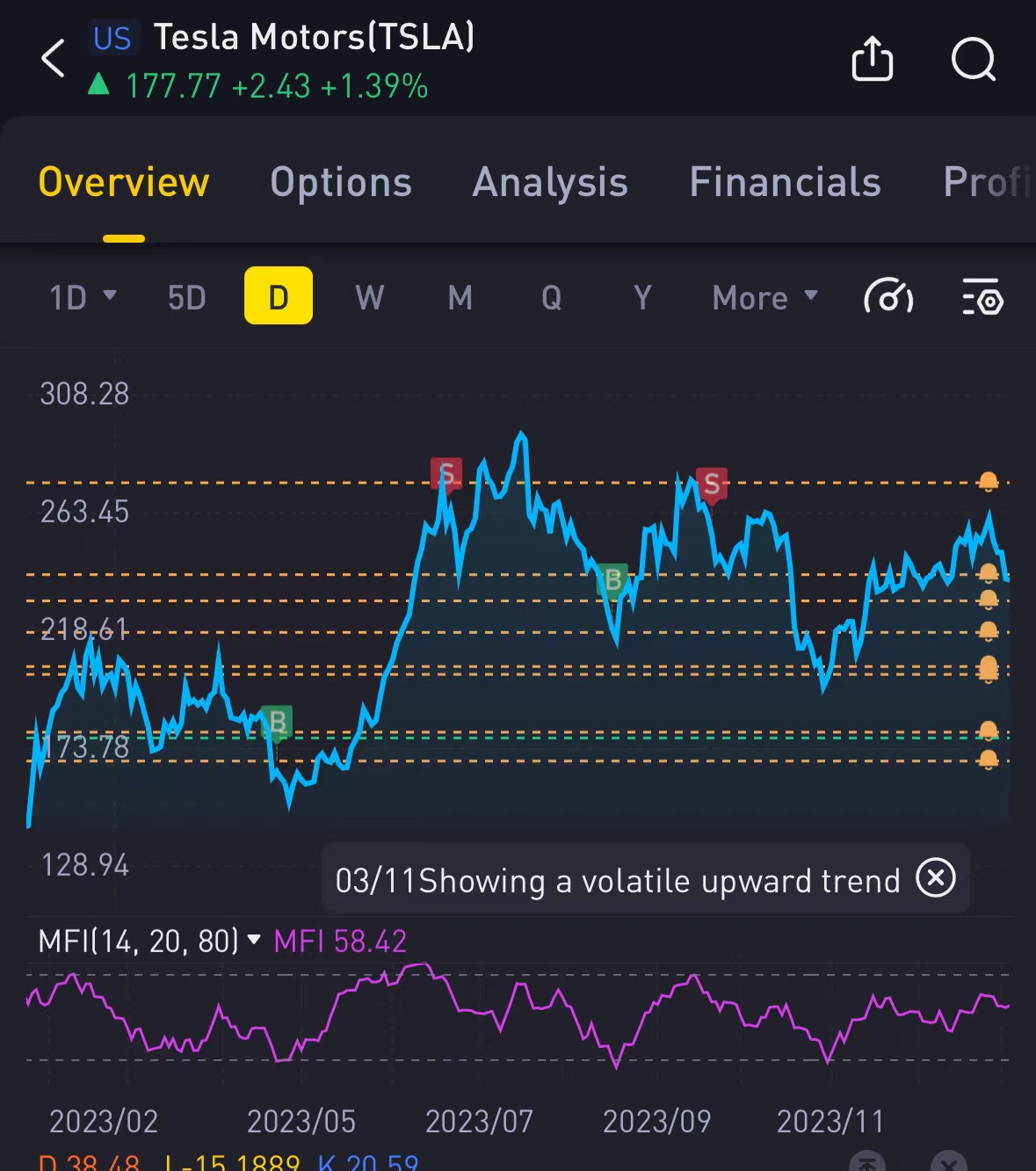Viewport: 1036px width, 1171px height.
Task: Tap the blue price line peak near 2023/07
Action: tap(522, 434)
